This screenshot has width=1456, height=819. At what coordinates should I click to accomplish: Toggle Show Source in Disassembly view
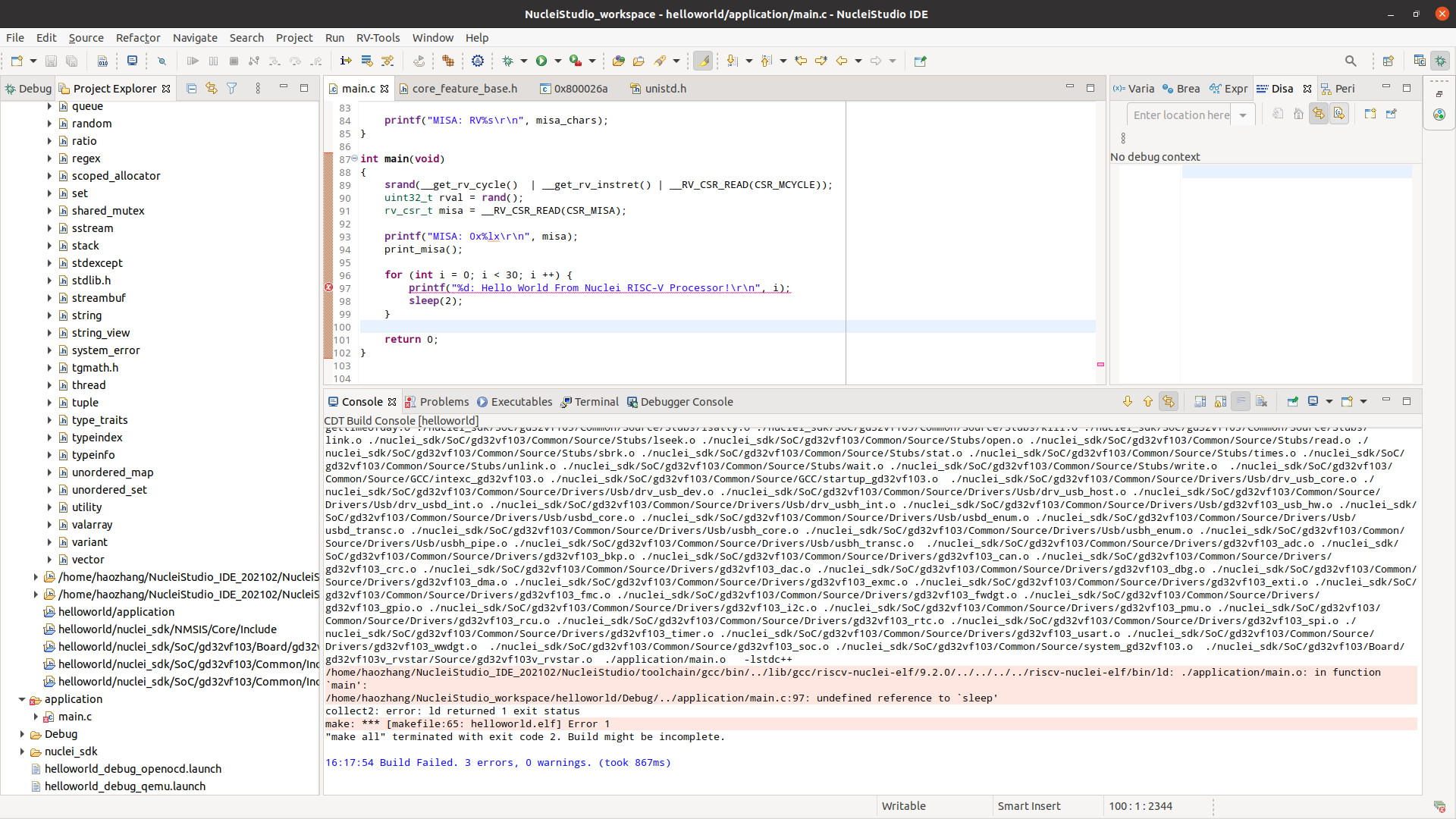click(1339, 114)
